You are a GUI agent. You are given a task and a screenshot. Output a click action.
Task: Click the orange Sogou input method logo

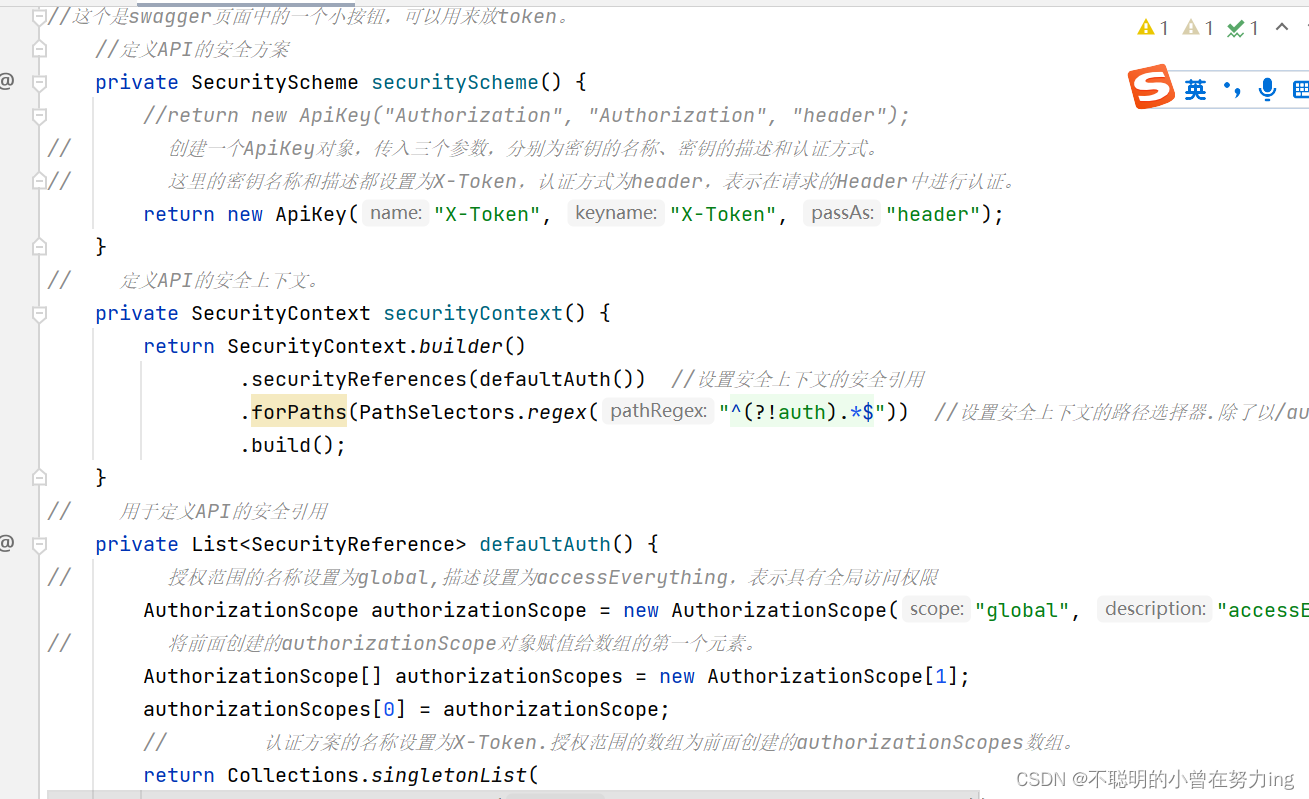click(1151, 88)
